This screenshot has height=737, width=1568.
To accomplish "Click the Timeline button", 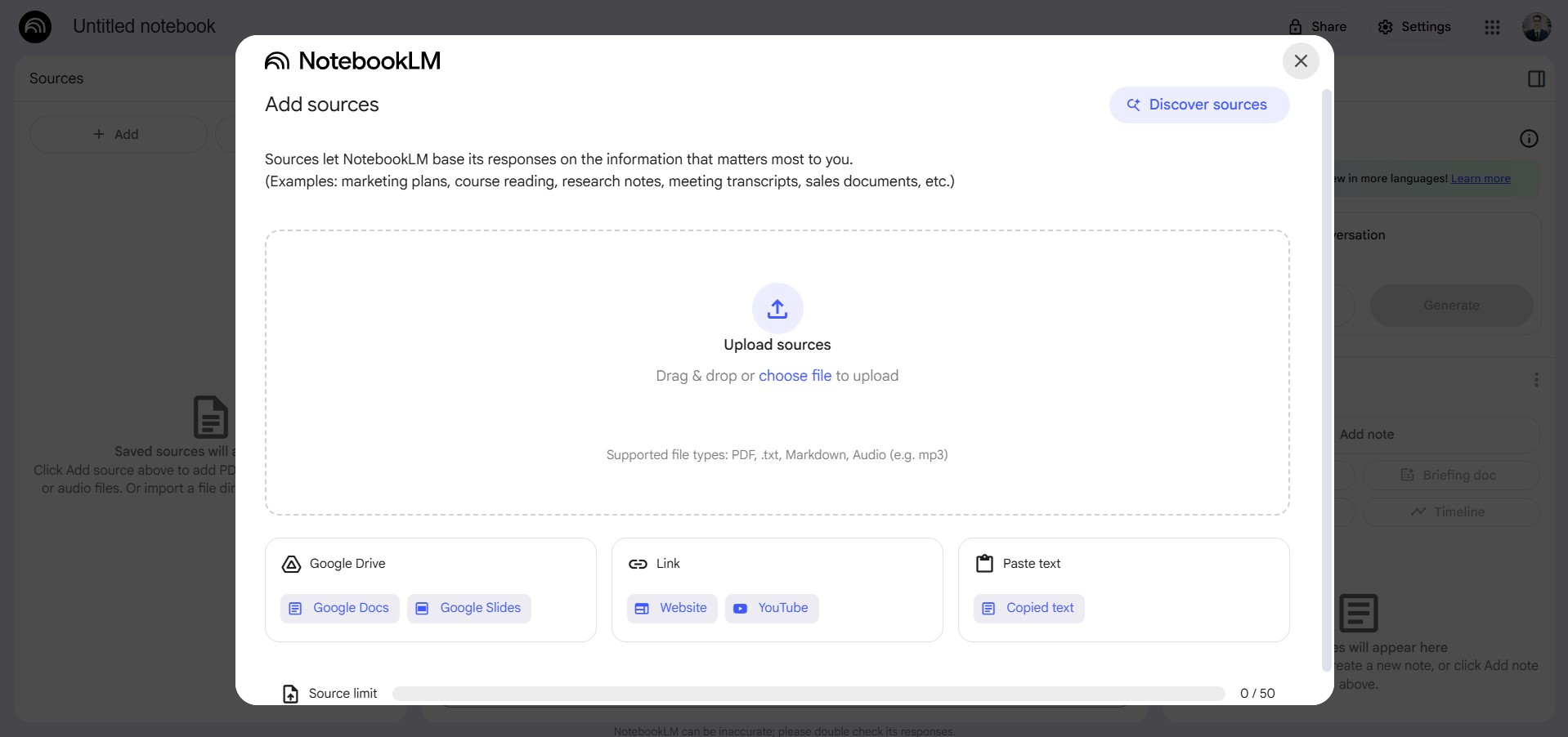I will click(x=1451, y=512).
